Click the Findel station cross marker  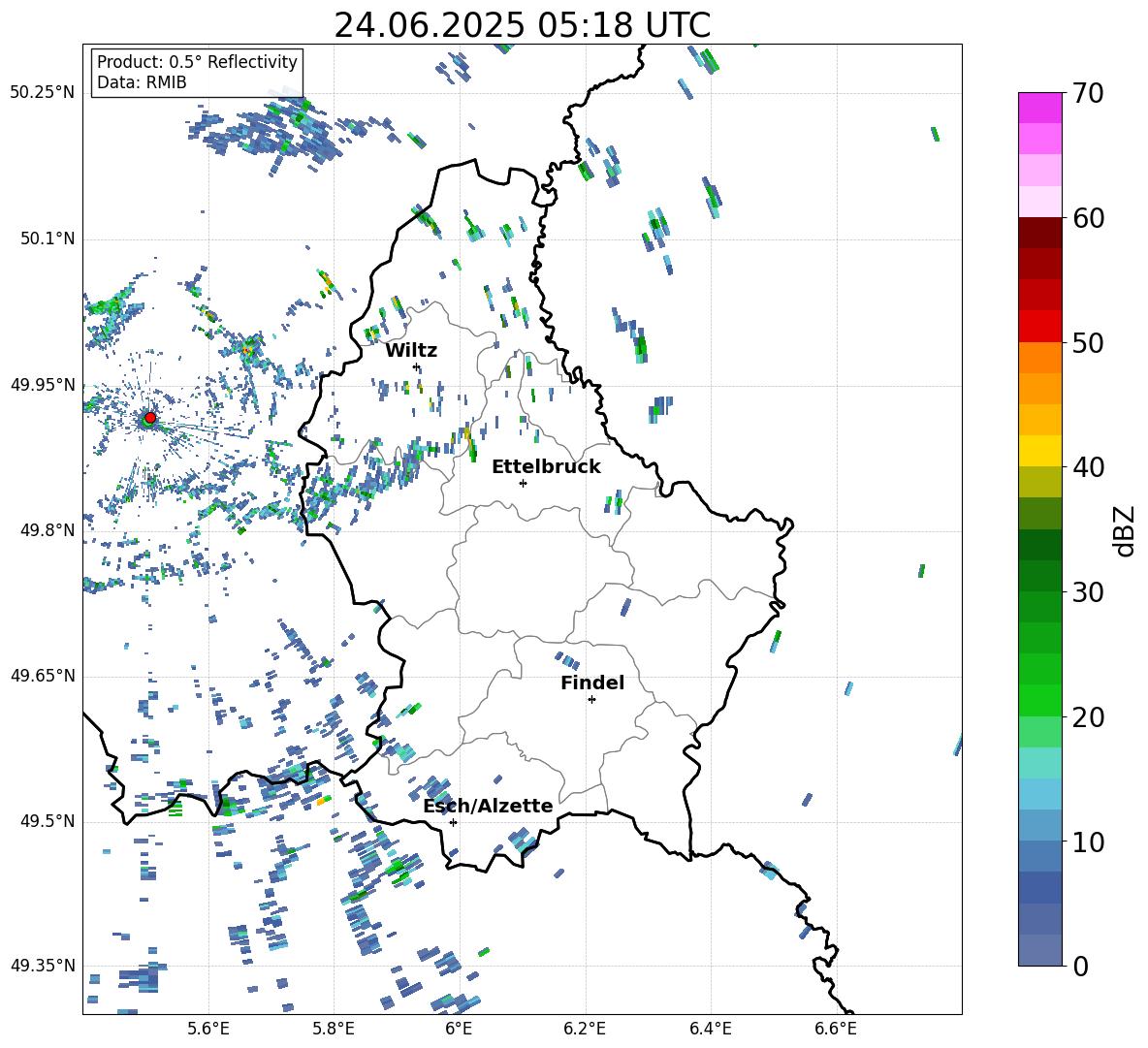coord(591,700)
